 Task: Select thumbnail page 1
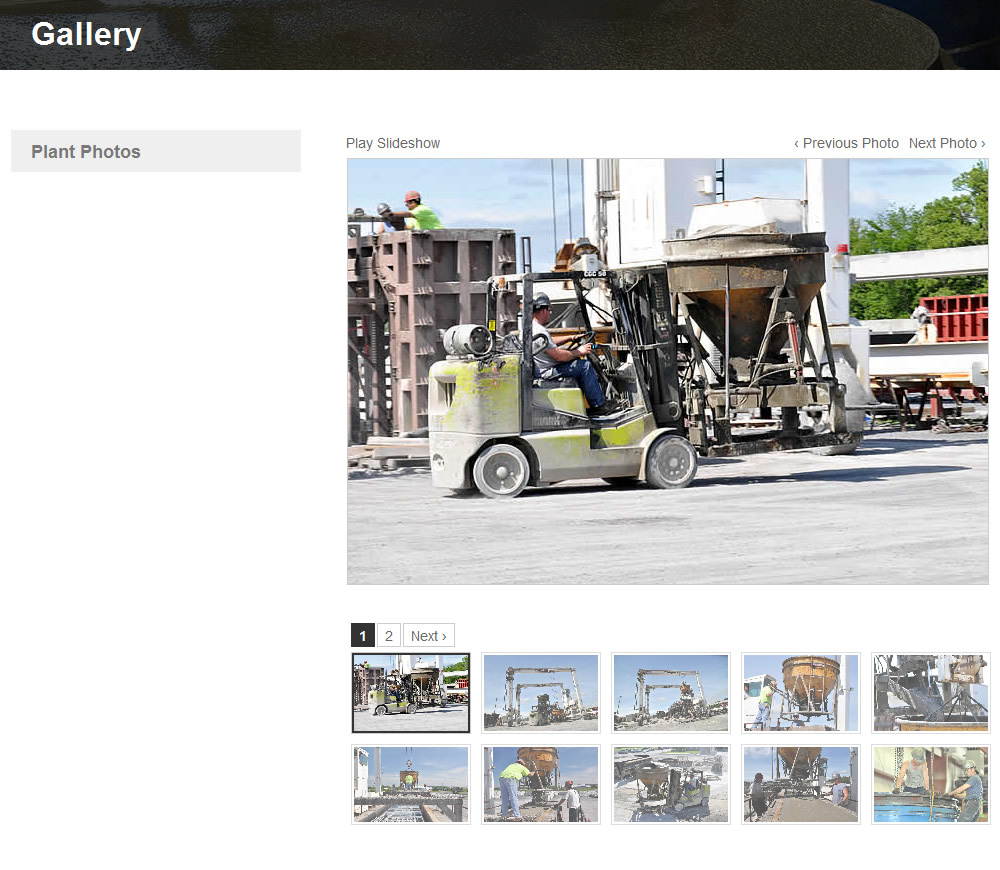(363, 635)
